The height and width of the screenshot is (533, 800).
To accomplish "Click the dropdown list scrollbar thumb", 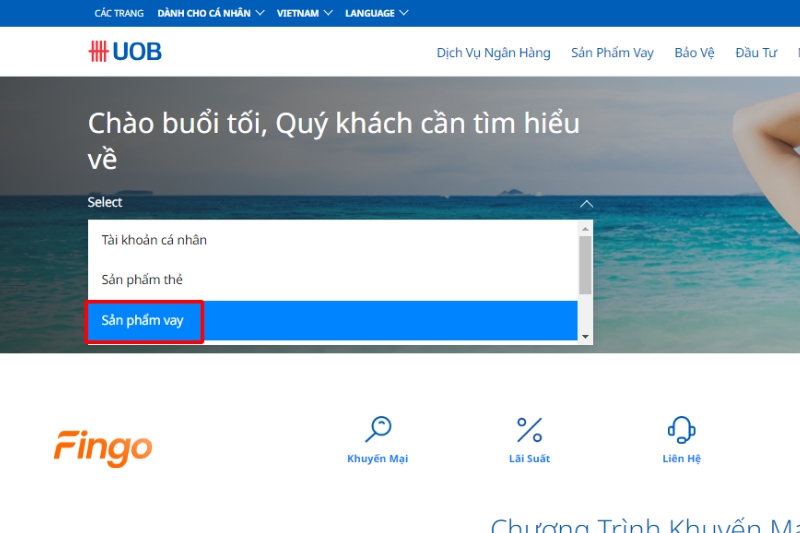I will click(585, 265).
